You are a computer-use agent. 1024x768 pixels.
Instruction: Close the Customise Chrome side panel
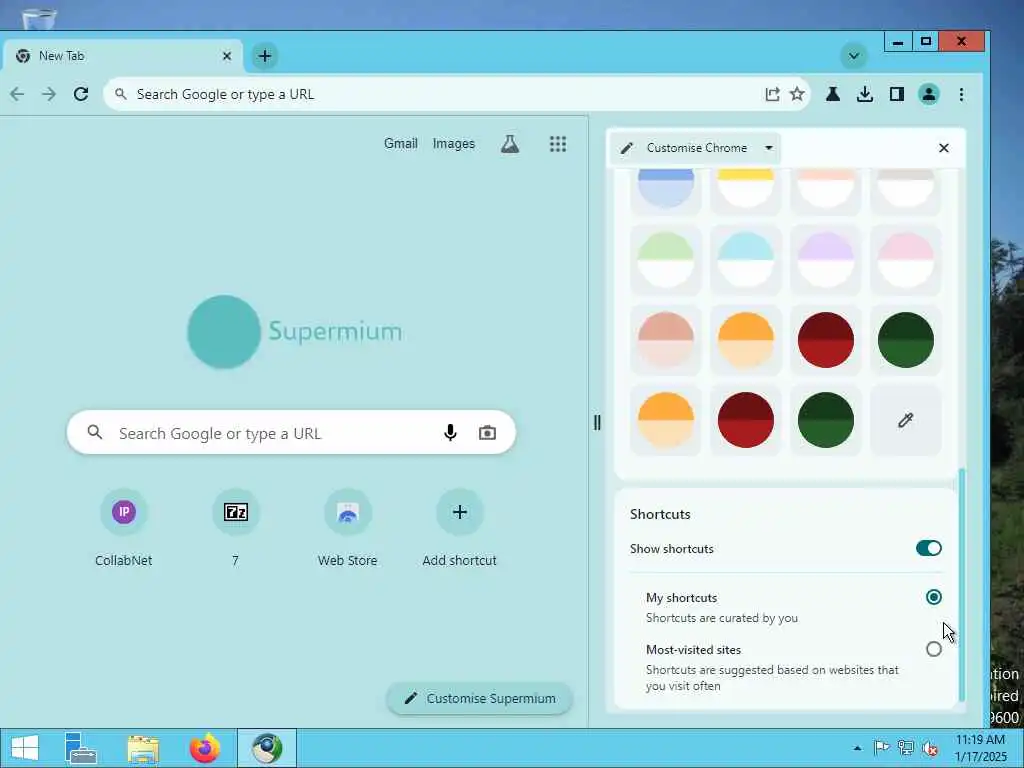(944, 148)
